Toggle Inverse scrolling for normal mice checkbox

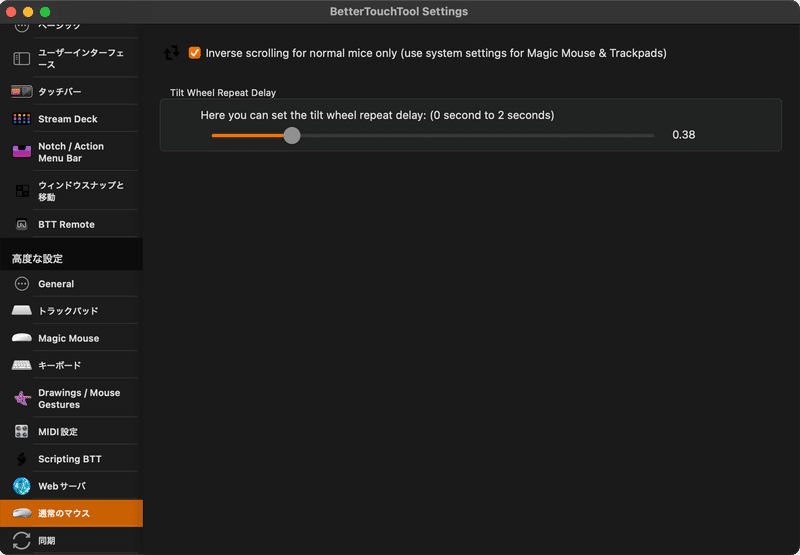pos(194,53)
